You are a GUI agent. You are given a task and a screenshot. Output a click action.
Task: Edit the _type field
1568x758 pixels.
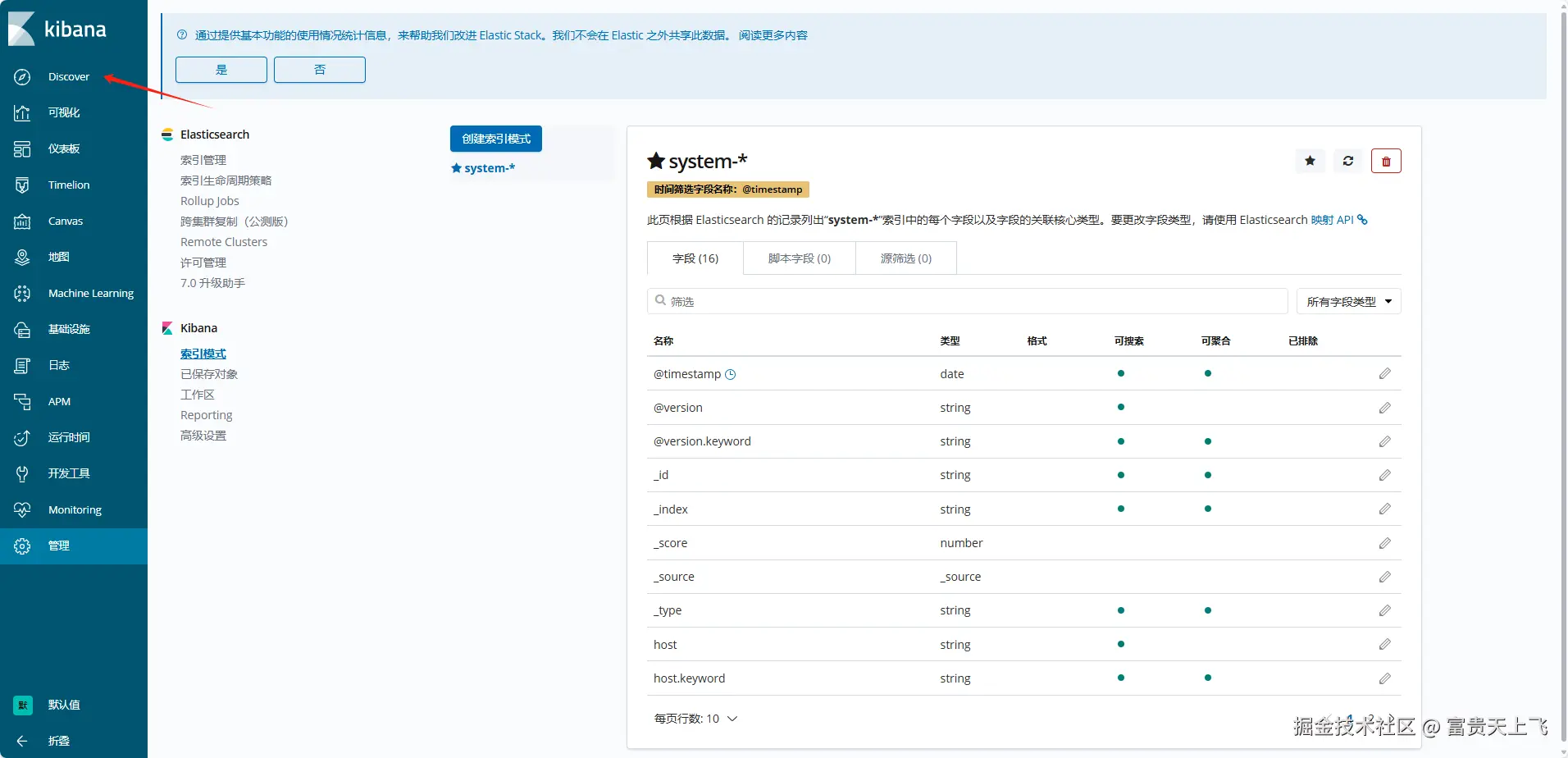pyautogui.click(x=1385, y=610)
